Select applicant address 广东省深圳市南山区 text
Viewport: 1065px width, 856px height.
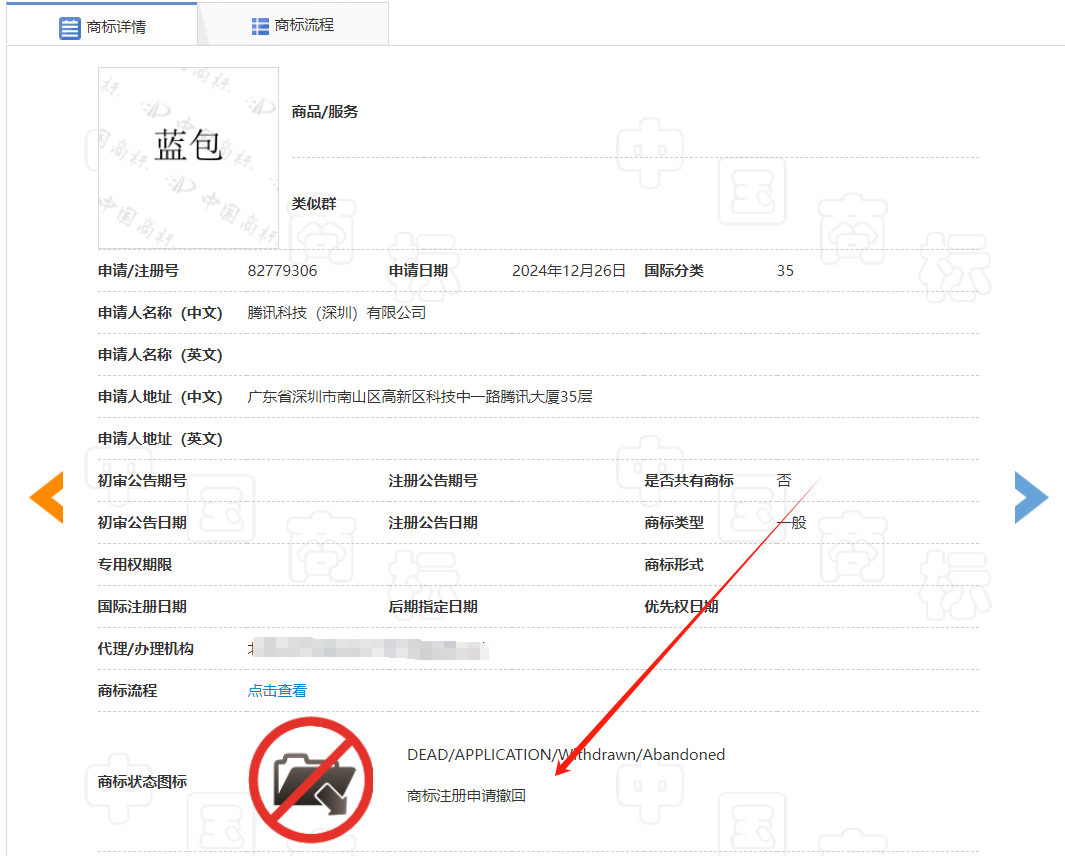420,397
